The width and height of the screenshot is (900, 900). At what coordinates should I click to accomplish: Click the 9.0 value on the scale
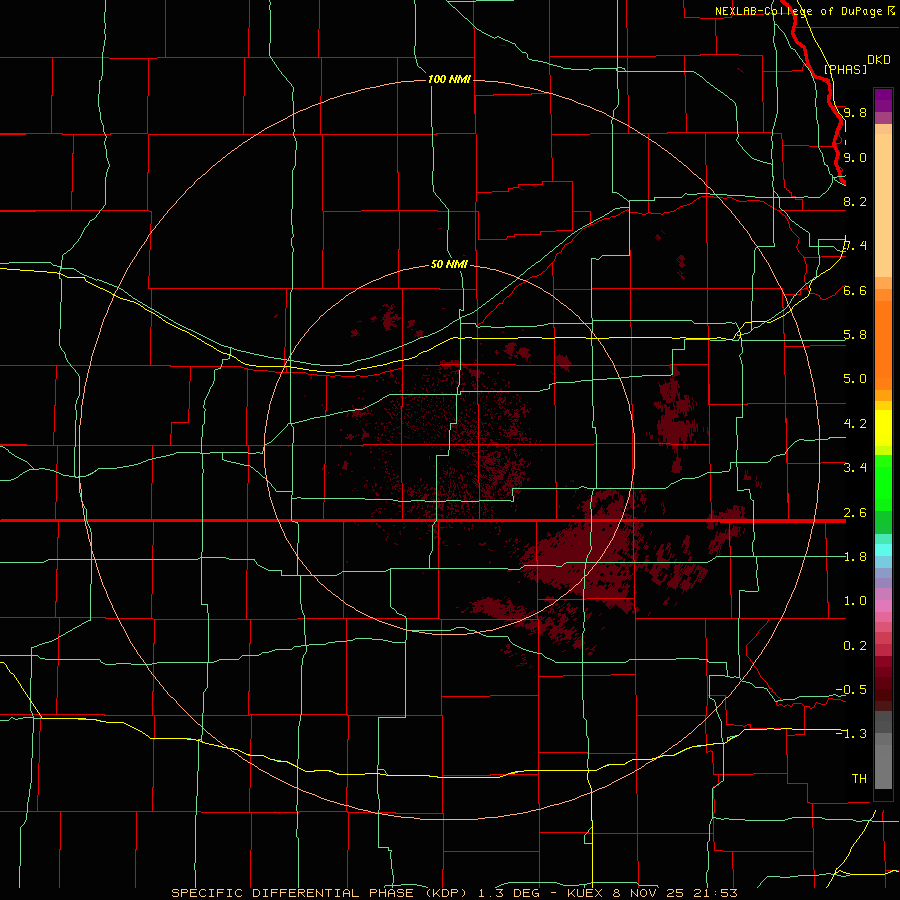point(855,157)
